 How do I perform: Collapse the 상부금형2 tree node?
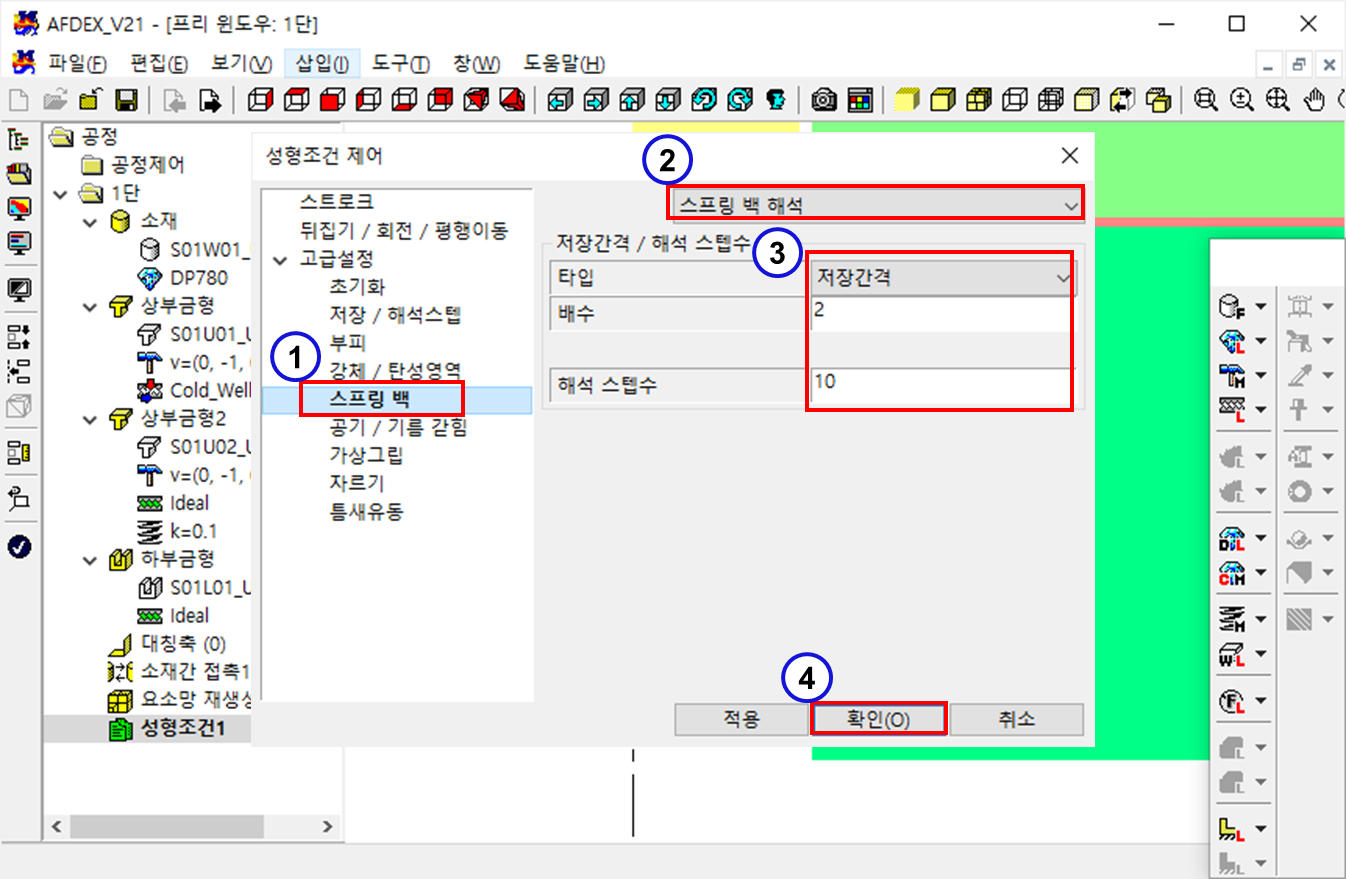(93, 418)
